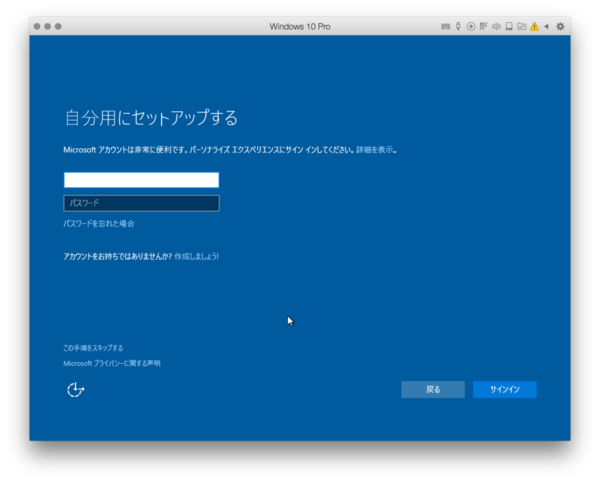Click the red close window button
600x483 pixels.
click(x=37, y=26)
